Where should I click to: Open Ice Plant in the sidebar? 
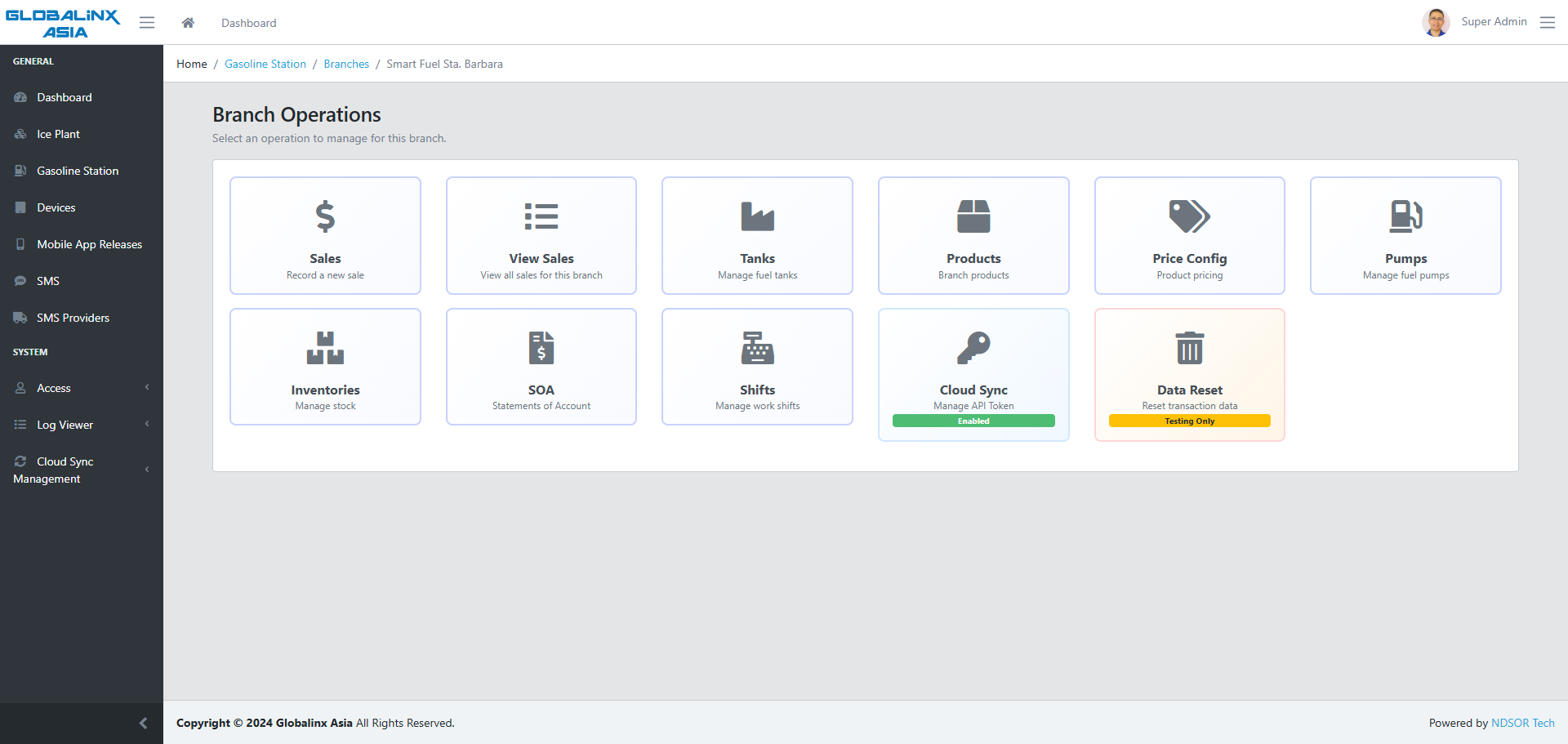pyautogui.click(x=82, y=134)
